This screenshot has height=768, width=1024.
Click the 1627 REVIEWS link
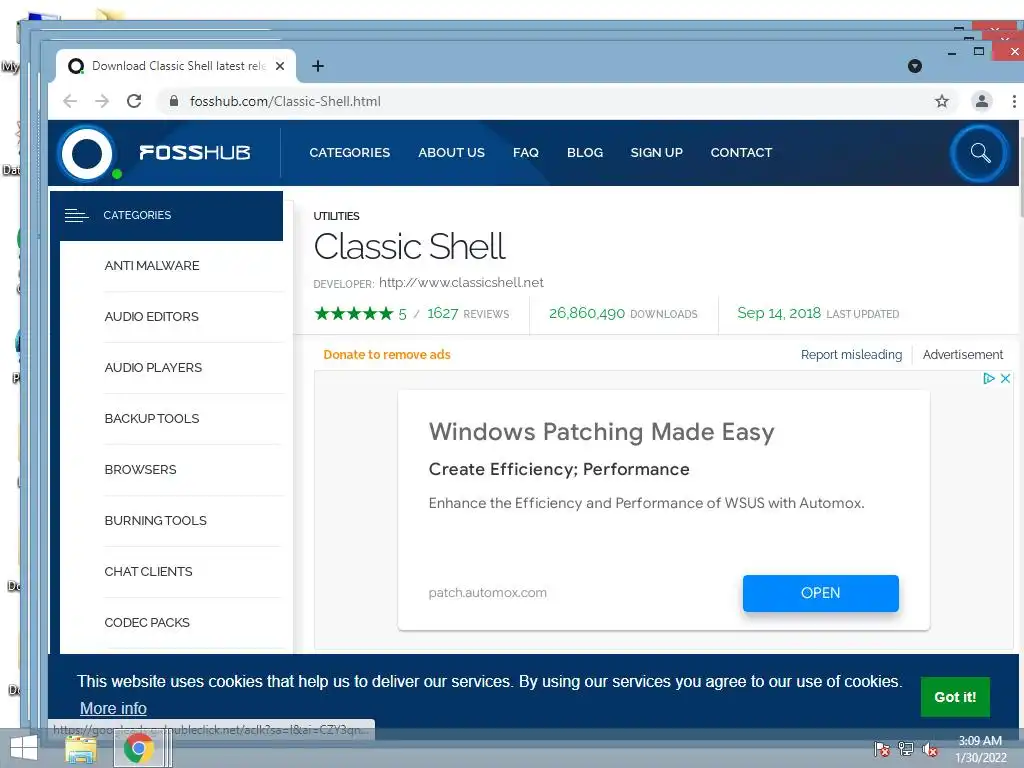pos(468,313)
